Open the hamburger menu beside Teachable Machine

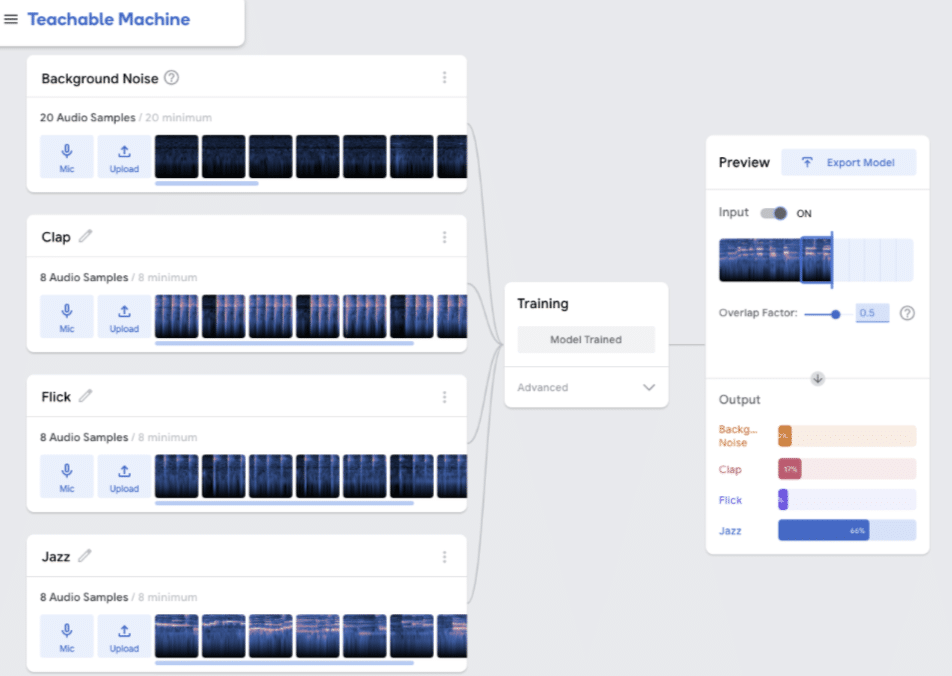click(x=11, y=19)
